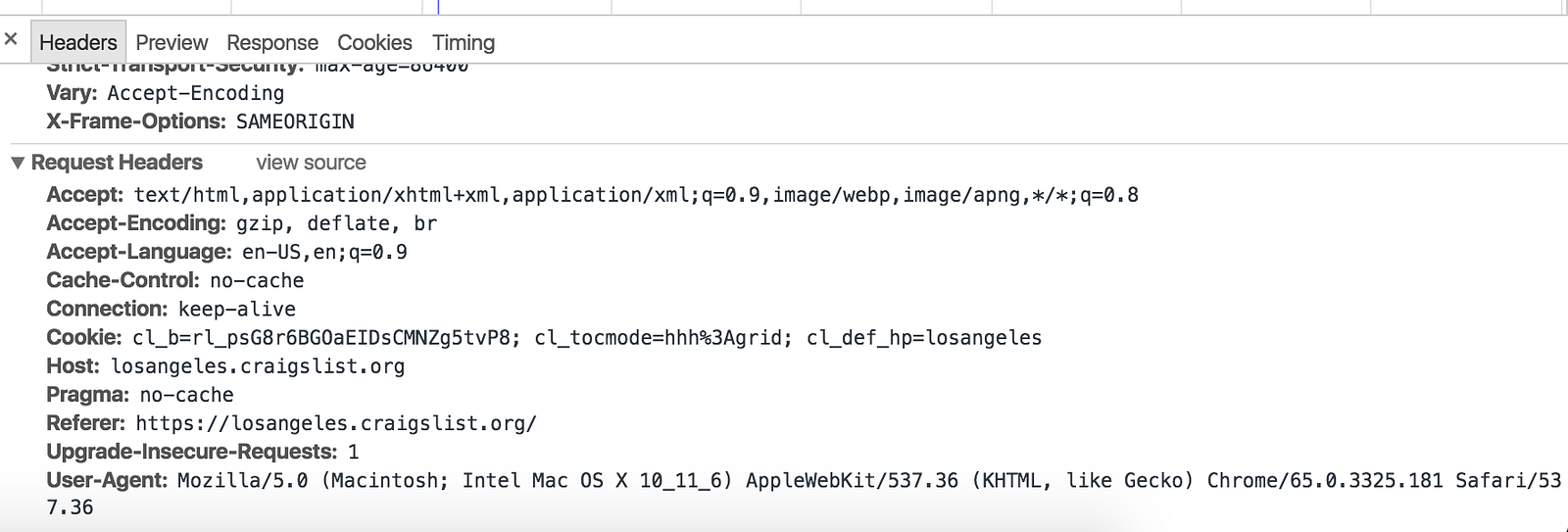Image resolution: width=1568 pixels, height=532 pixels.
Task: Switch to the Headers tab
Action: click(x=77, y=43)
